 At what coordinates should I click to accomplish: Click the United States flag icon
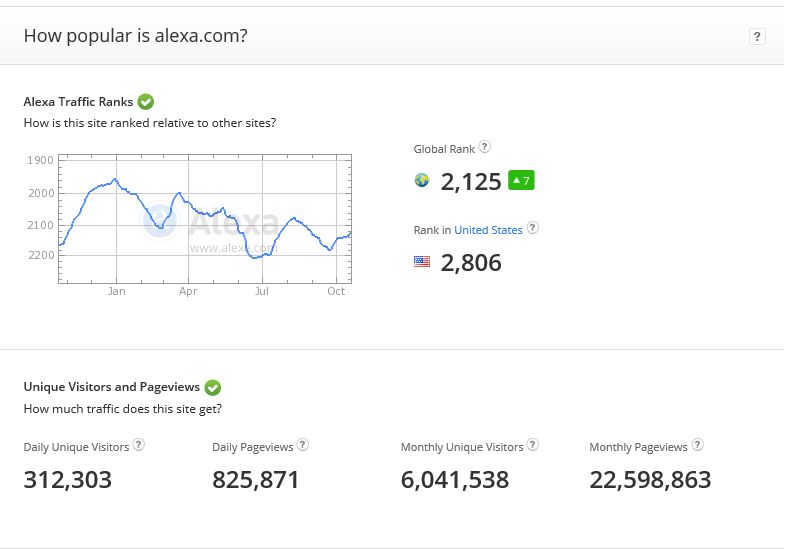pos(422,261)
